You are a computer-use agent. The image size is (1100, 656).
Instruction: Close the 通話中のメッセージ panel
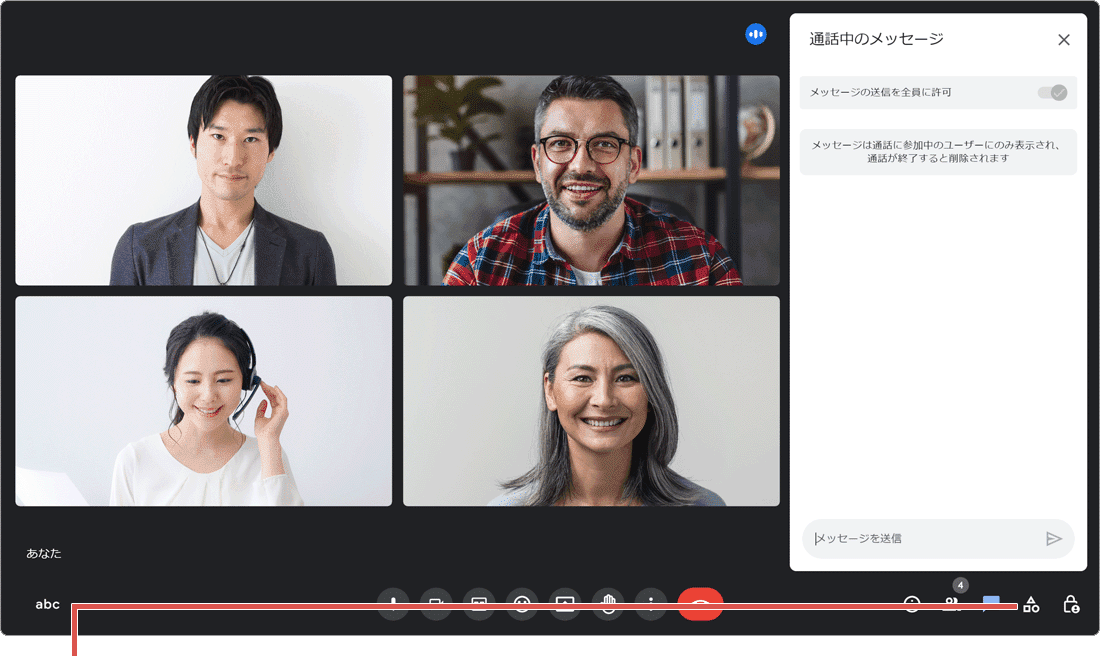click(x=1063, y=40)
